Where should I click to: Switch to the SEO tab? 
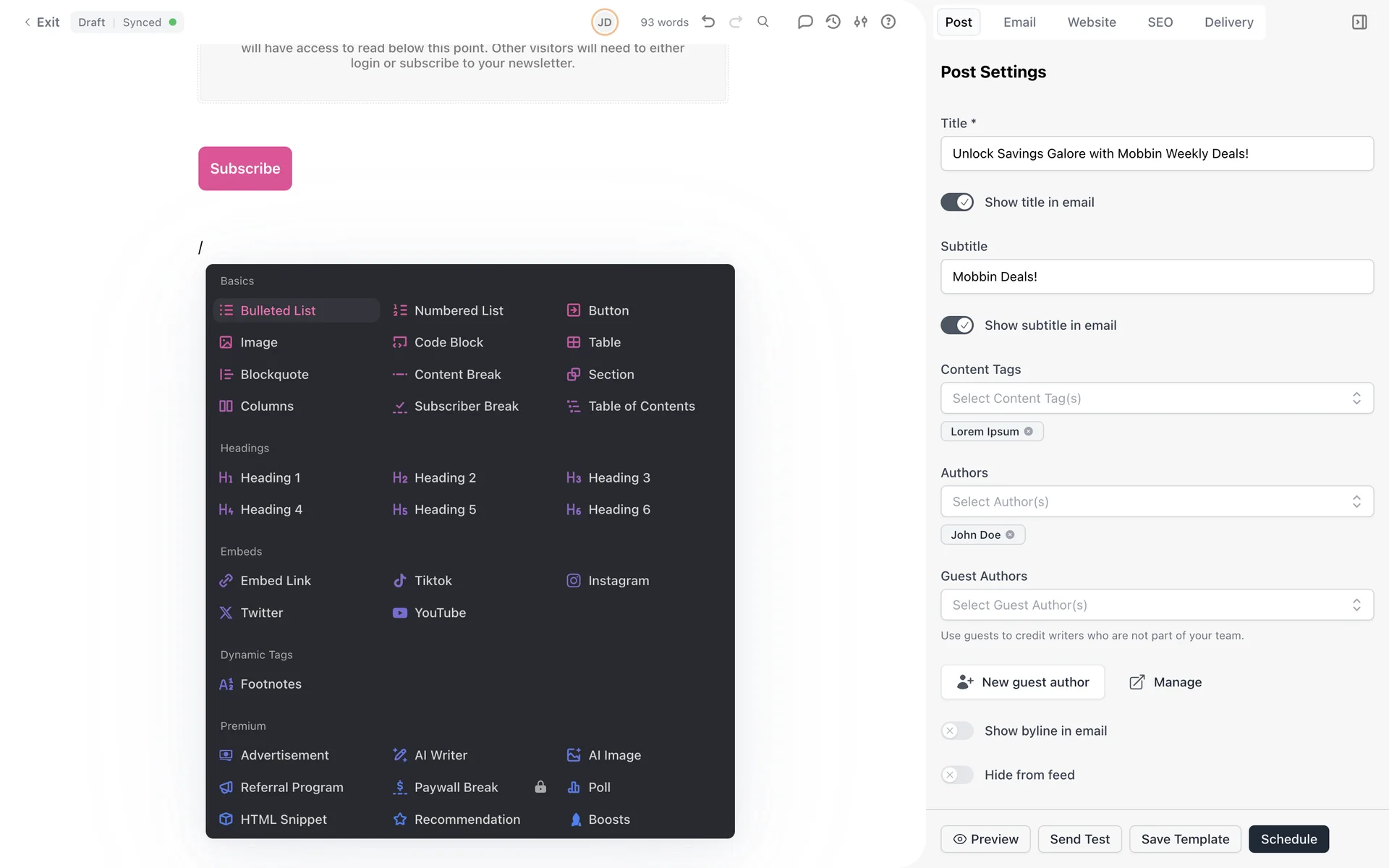click(1160, 22)
